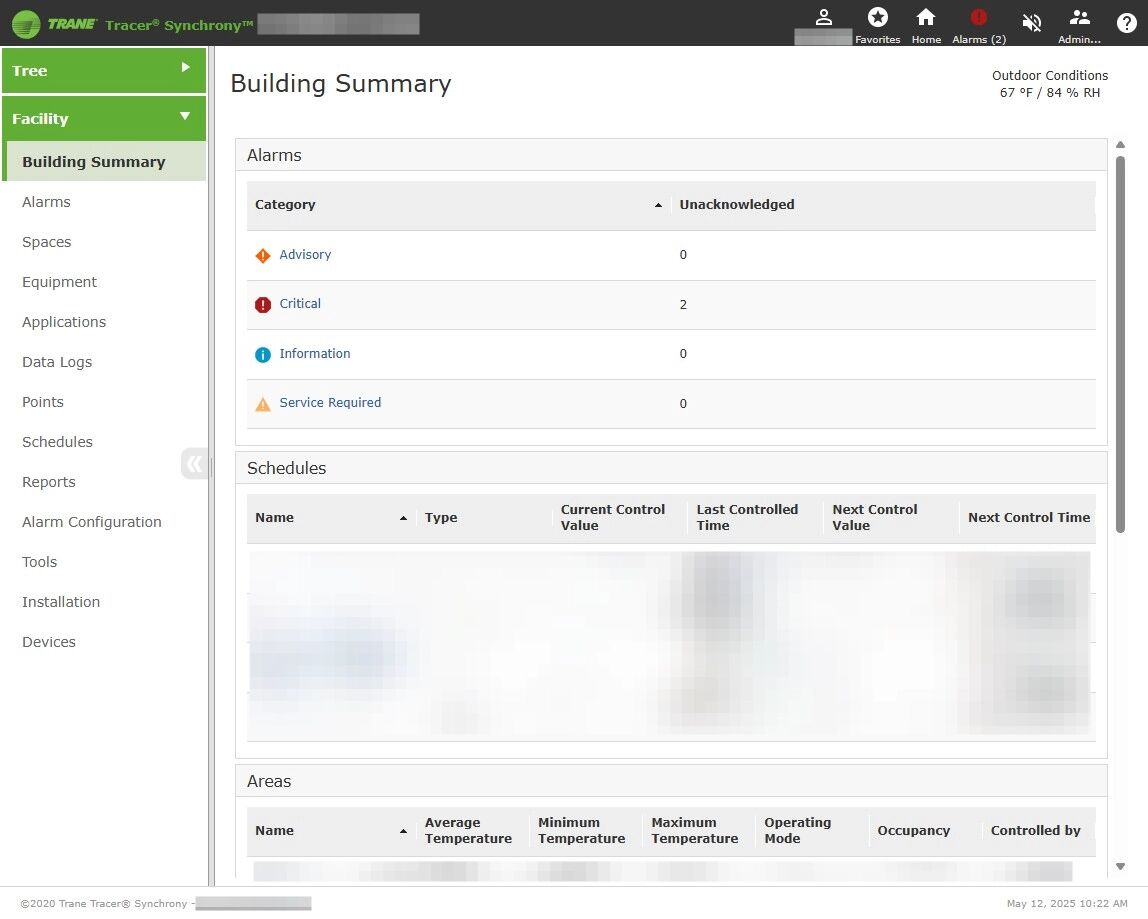Open Alarms in the sidebar
The height and width of the screenshot is (919, 1148).
tap(46, 201)
